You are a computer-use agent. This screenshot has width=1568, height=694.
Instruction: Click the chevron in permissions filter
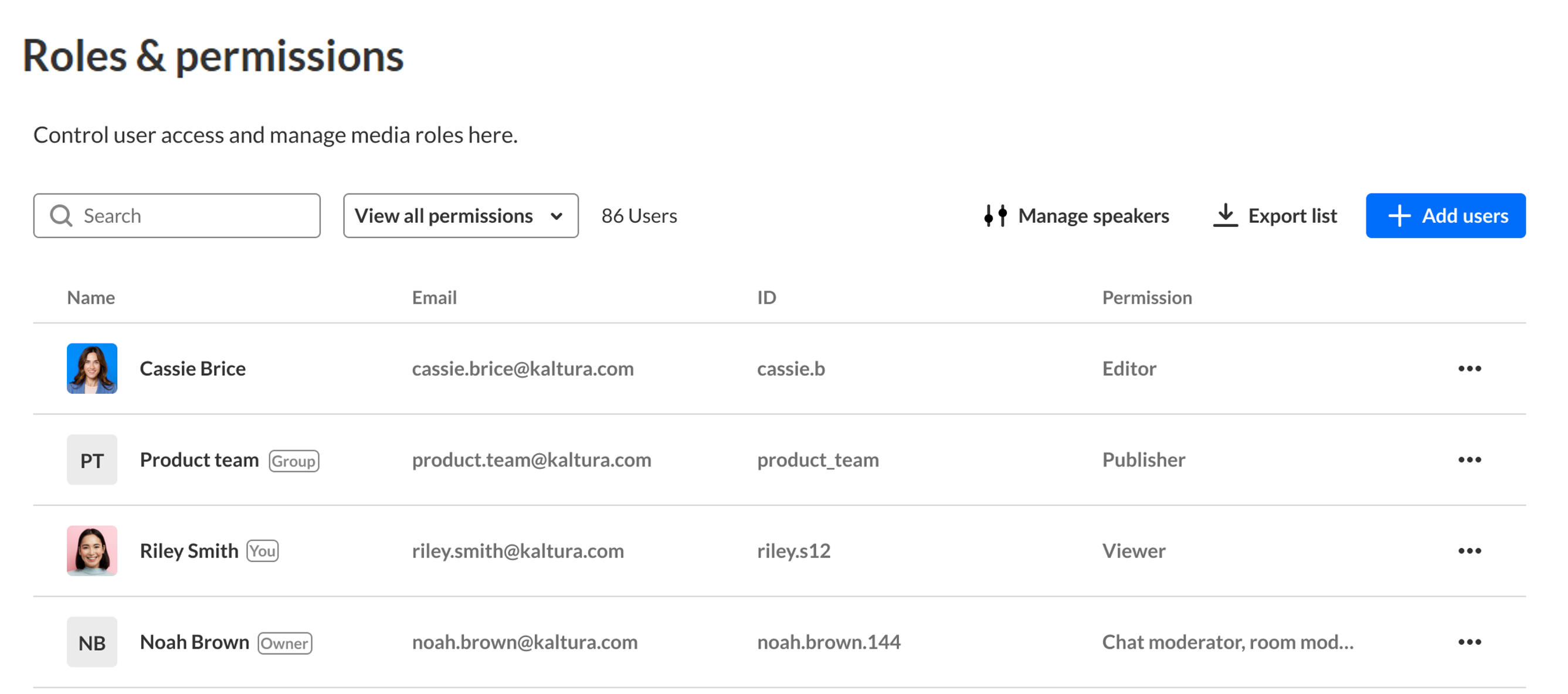coord(556,216)
